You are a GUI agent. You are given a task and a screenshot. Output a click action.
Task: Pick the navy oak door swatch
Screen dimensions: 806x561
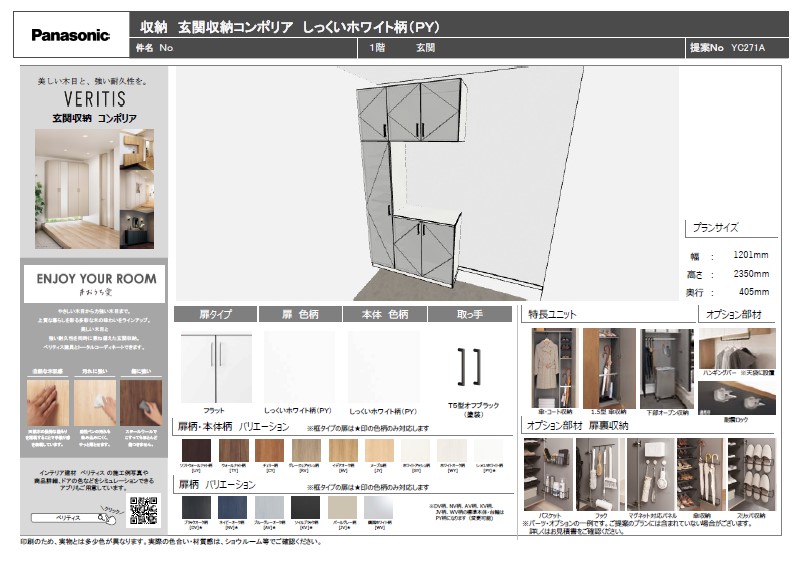point(233,506)
